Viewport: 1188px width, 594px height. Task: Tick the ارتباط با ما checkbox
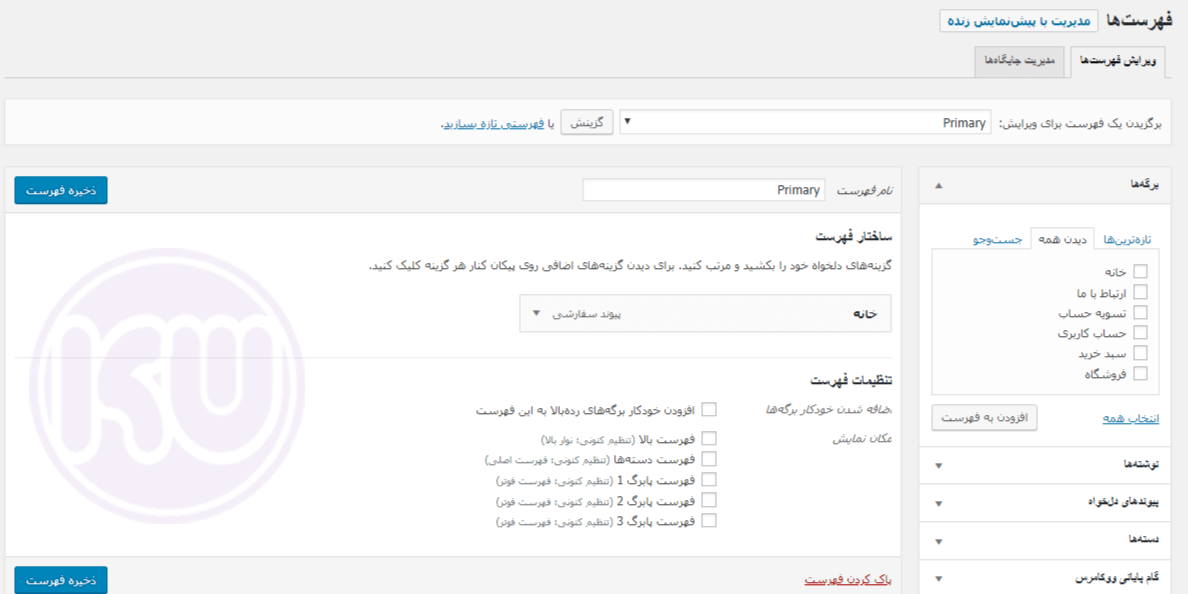click(x=1140, y=292)
